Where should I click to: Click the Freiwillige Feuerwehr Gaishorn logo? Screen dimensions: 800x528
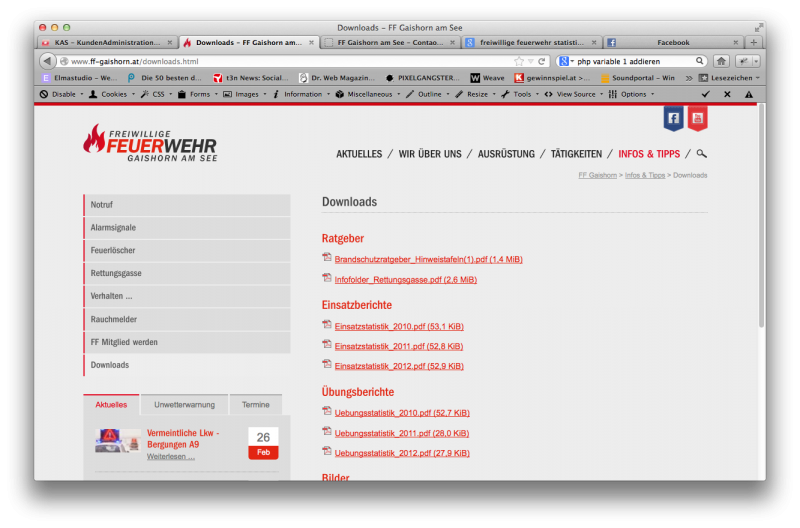coord(150,143)
